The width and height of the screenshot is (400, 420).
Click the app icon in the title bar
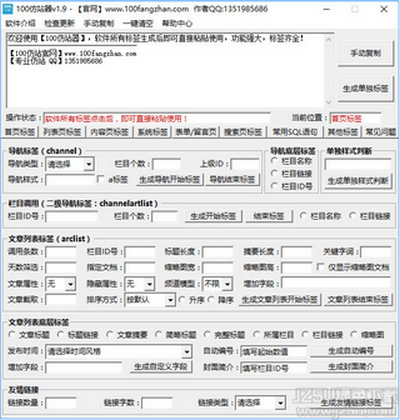coord(8,9)
